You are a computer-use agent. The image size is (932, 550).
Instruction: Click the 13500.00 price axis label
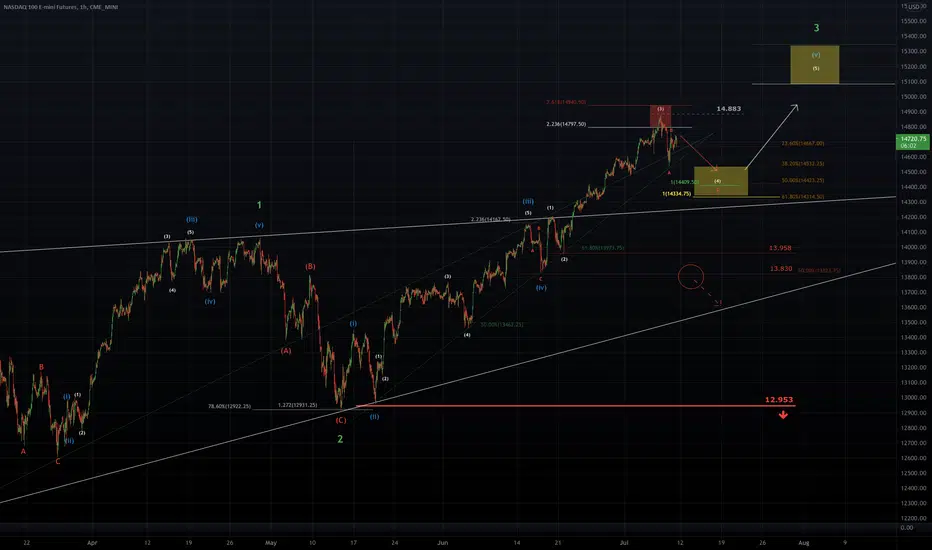pyautogui.click(x=914, y=322)
